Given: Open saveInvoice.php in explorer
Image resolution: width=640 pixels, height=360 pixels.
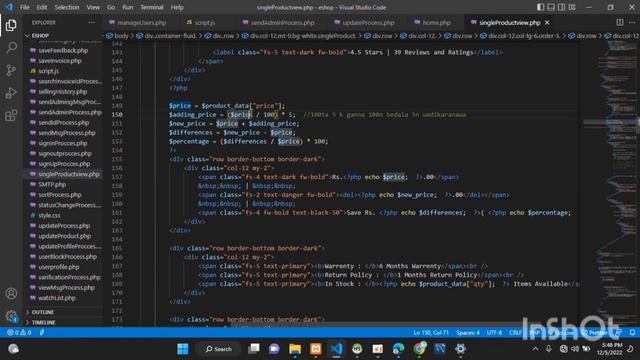Looking at the screenshot, I should point(60,60).
